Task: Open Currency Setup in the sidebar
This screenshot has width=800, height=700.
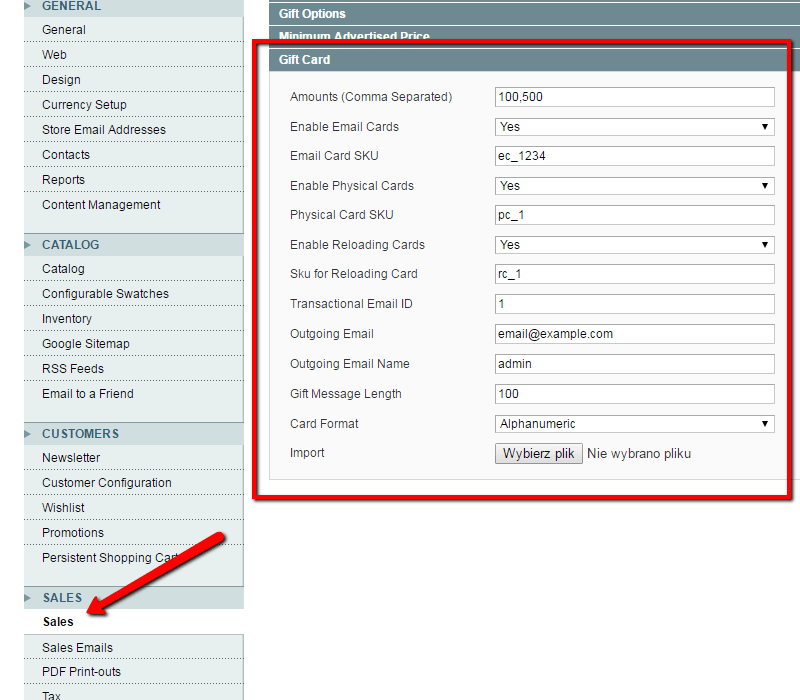Action: click(x=84, y=105)
